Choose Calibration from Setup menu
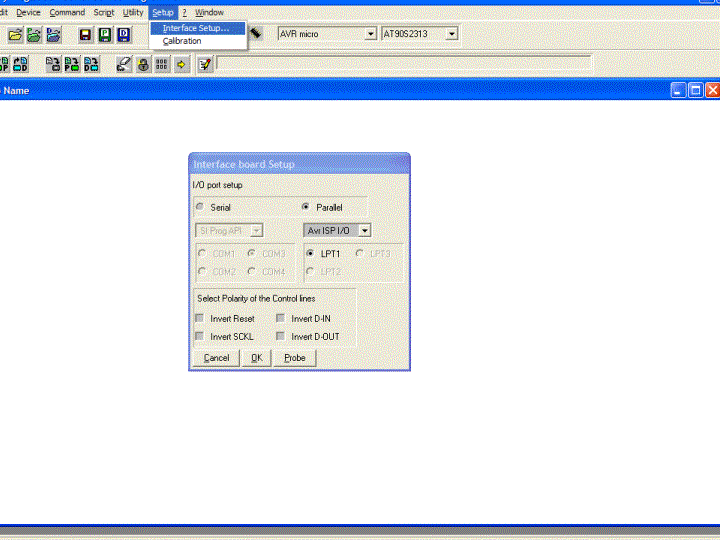The image size is (720, 540). pyautogui.click(x=198, y=41)
